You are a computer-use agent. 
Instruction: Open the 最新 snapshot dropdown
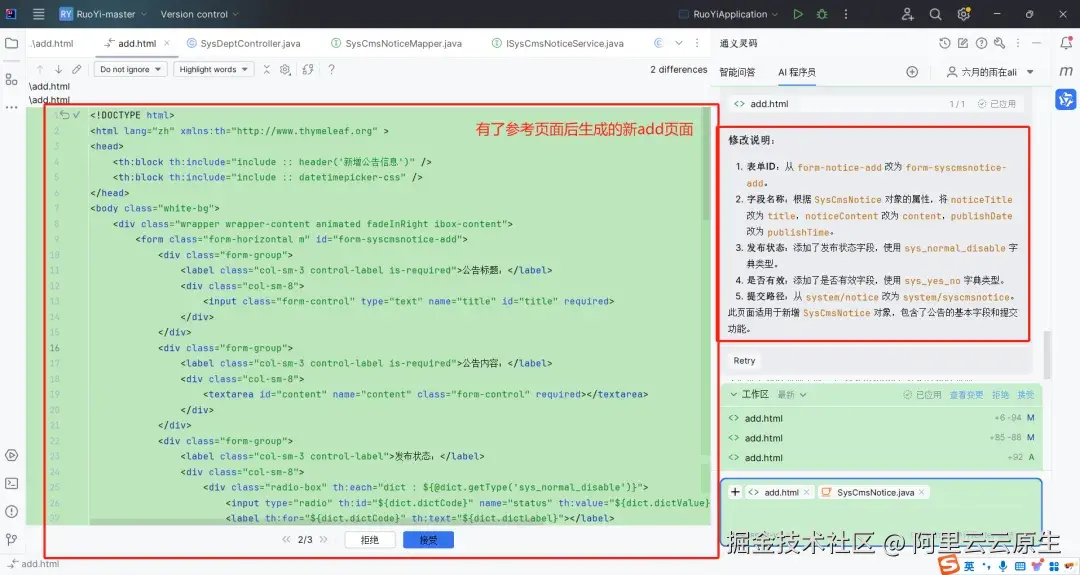791,395
